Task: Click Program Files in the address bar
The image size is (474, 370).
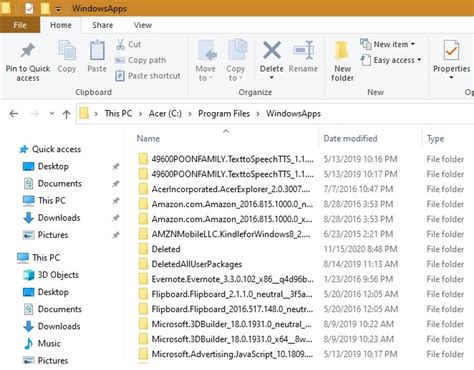Action: click(x=224, y=114)
